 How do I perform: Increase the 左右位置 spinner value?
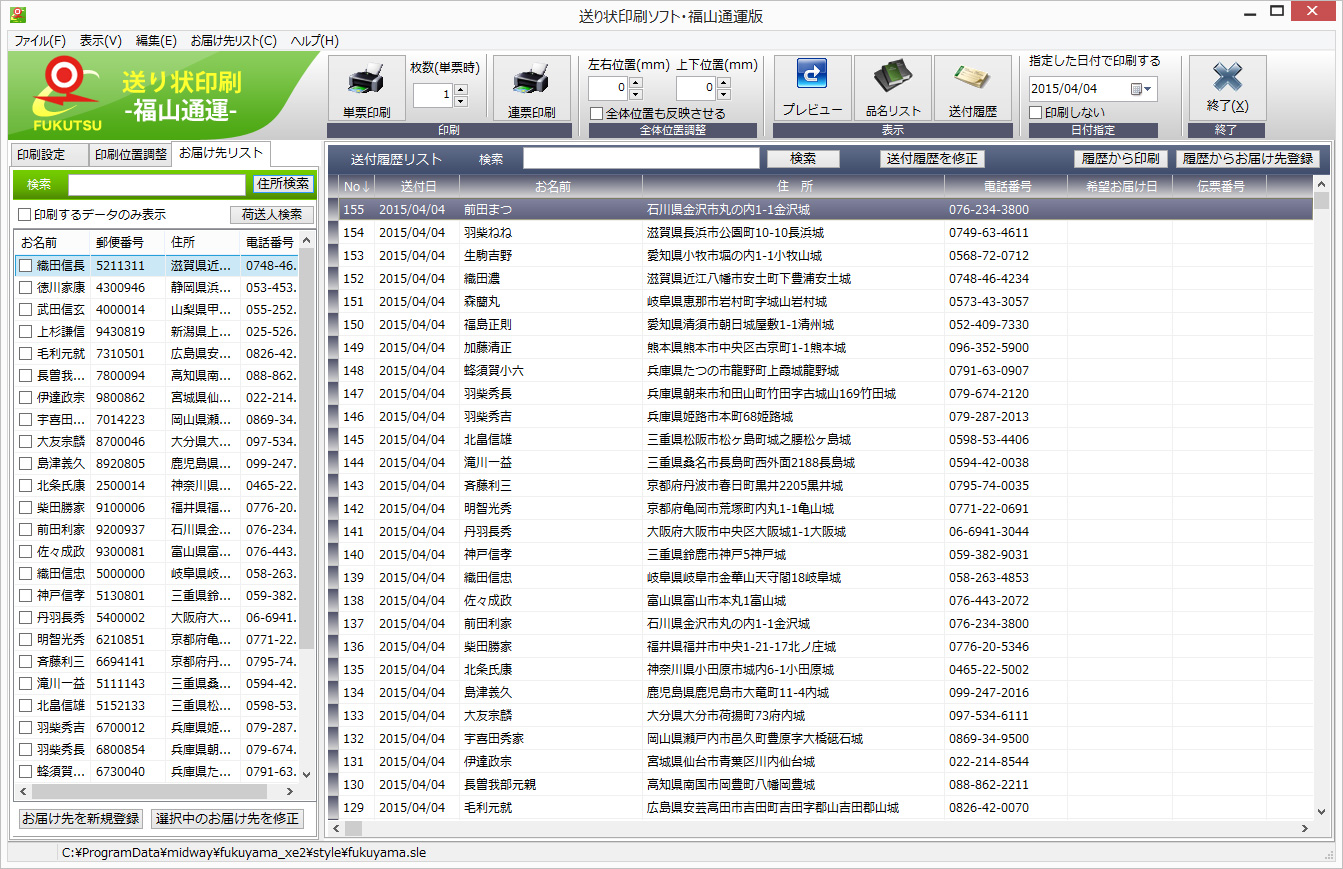pos(636,83)
